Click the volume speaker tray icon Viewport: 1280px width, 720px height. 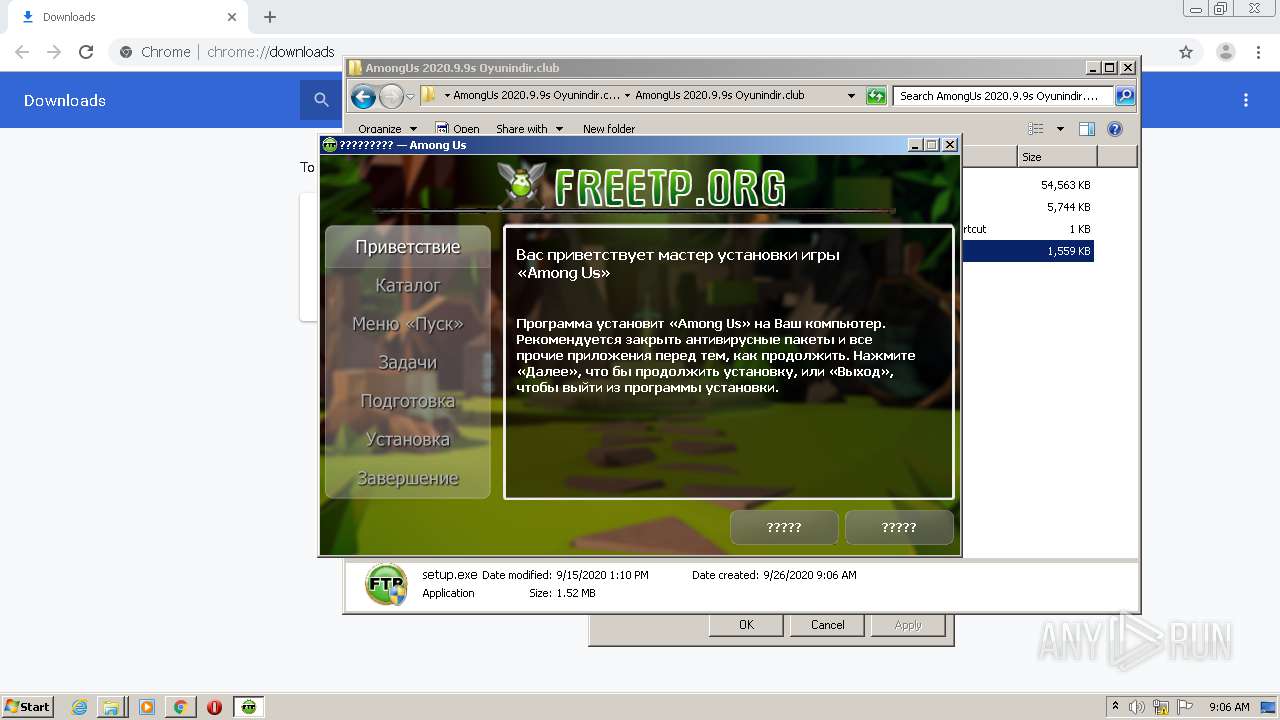point(1137,707)
